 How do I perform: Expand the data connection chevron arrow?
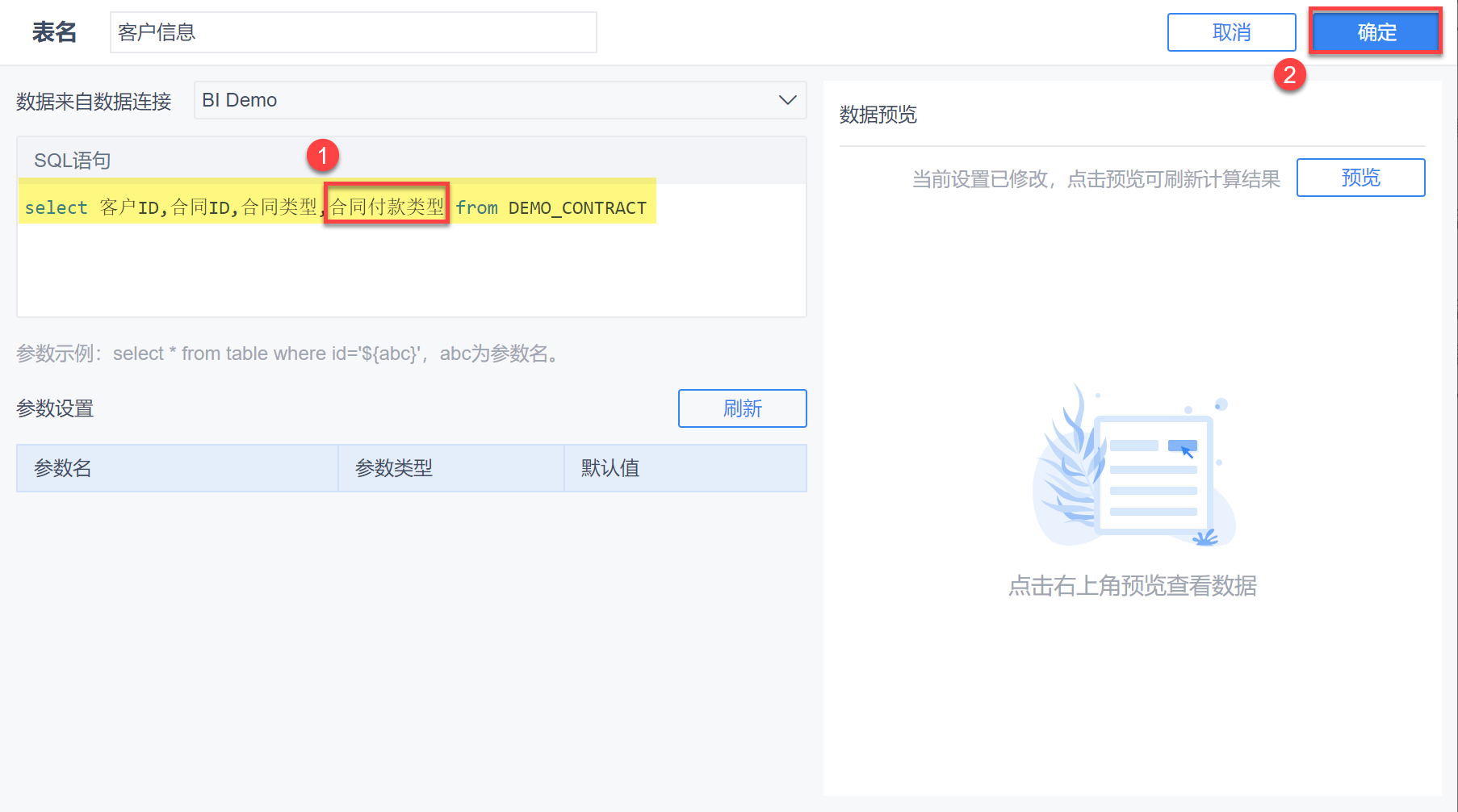click(x=787, y=100)
